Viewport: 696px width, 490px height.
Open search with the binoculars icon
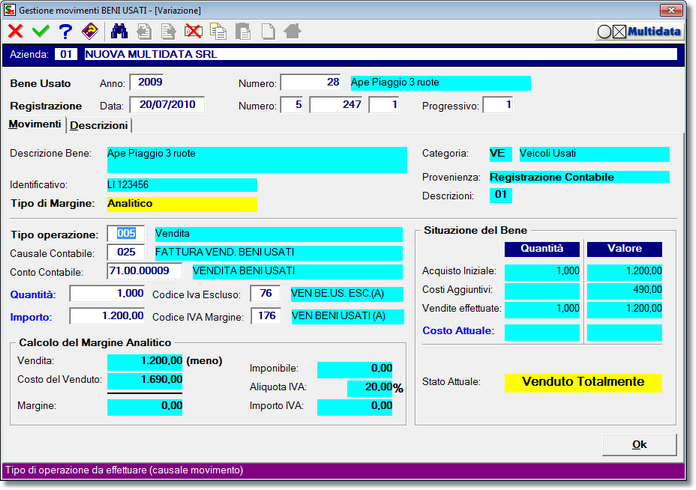120,31
